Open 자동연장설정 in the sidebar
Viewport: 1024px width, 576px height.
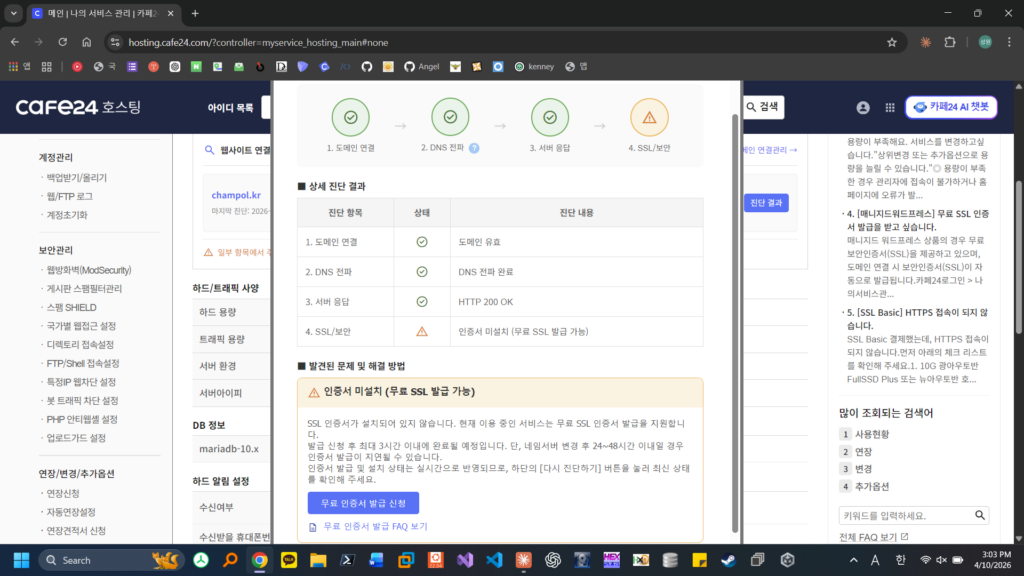tap(71, 512)
